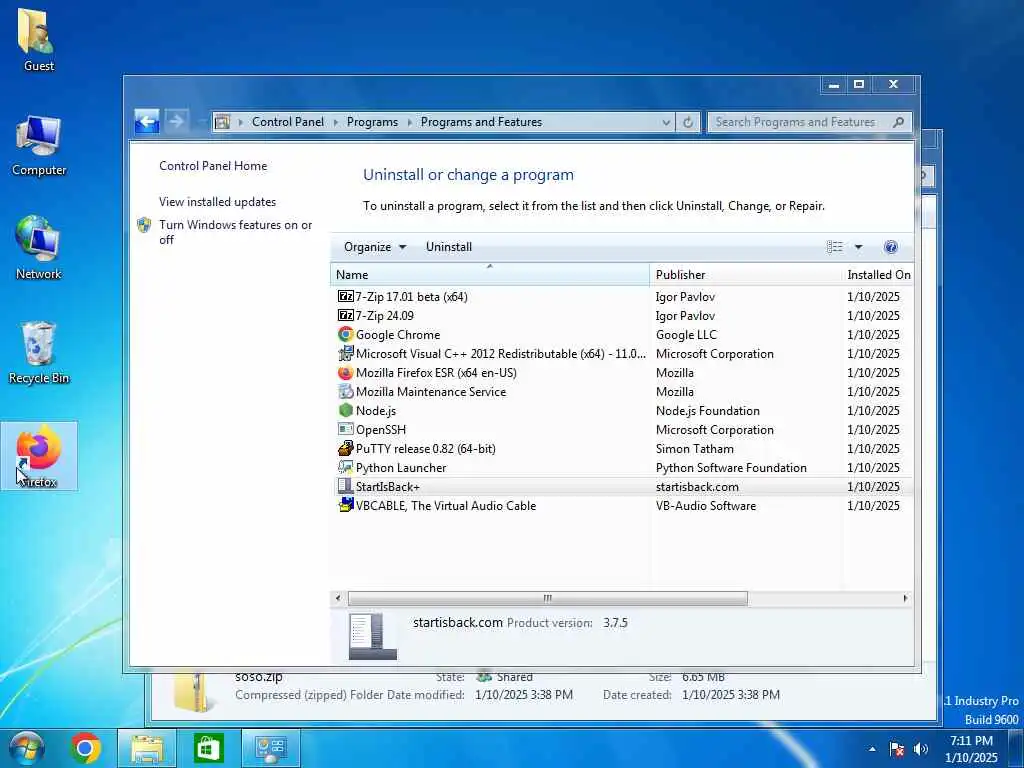Click the horizontal scrollbar left arrow

[x=338, y=598]
